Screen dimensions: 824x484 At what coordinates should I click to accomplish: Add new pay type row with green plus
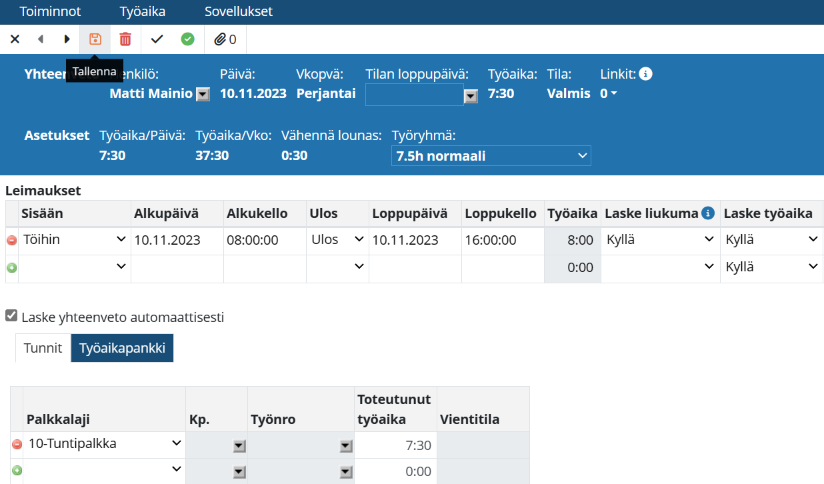tap(16, 470)
